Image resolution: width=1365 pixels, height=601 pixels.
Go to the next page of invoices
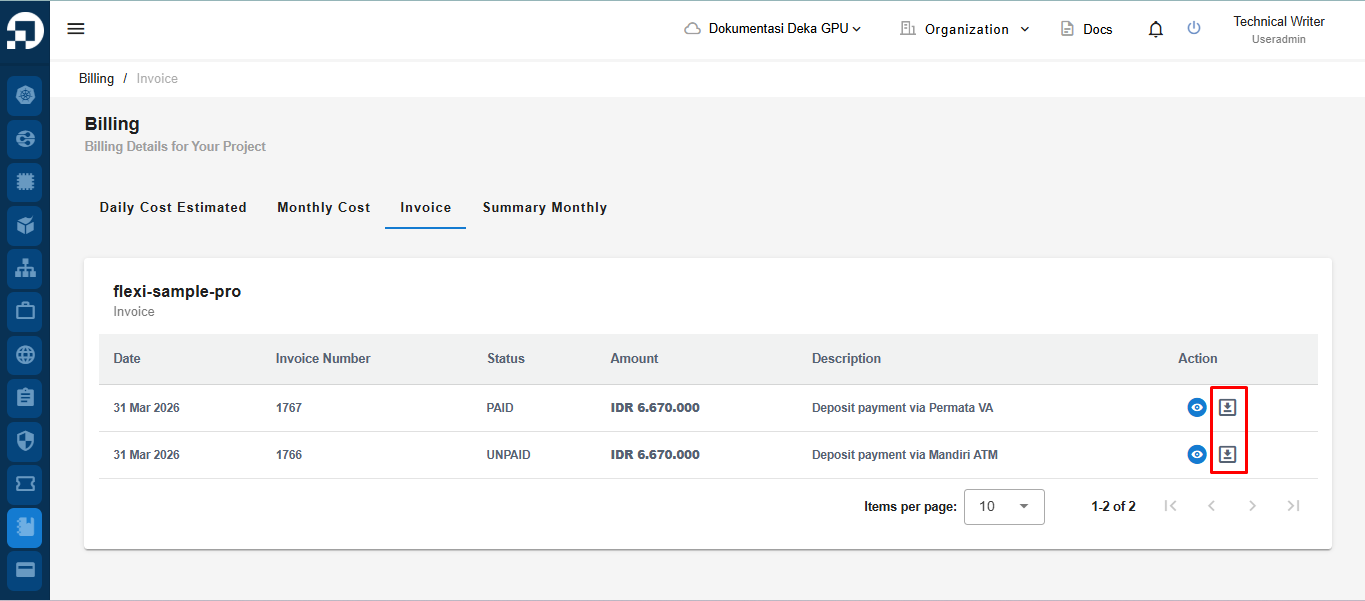click(x=1252, y=506)
